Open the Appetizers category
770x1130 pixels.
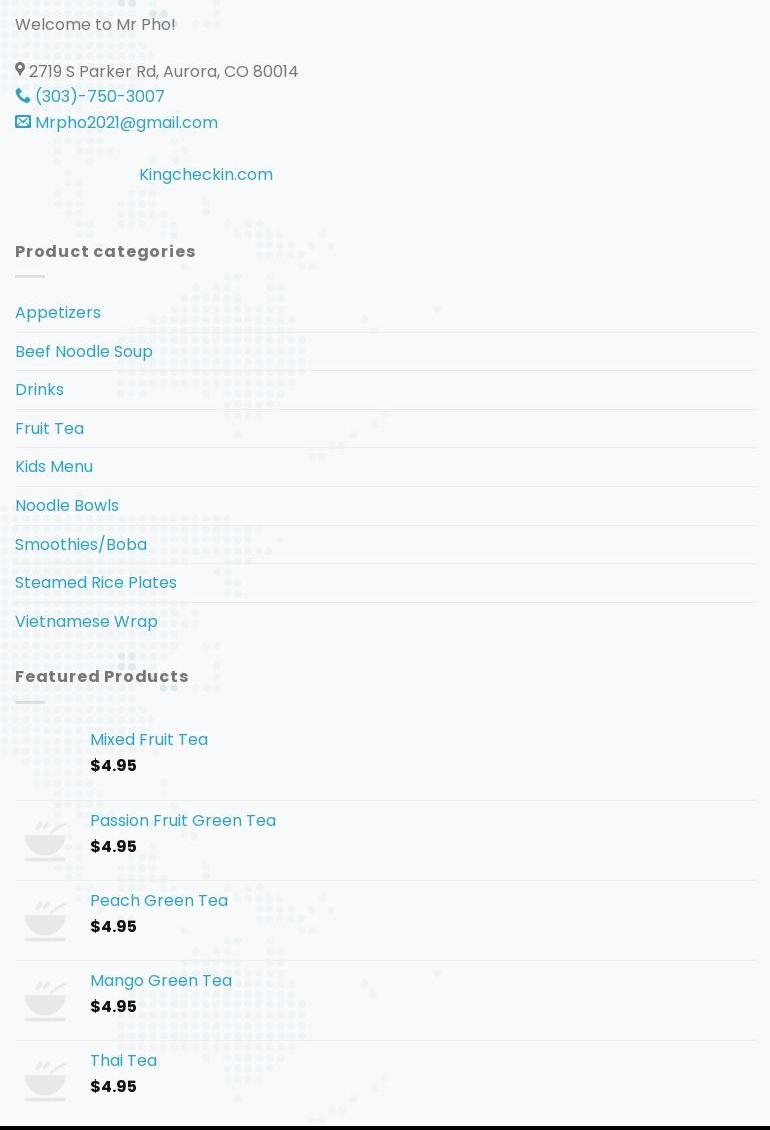click(x=58, y=312)
